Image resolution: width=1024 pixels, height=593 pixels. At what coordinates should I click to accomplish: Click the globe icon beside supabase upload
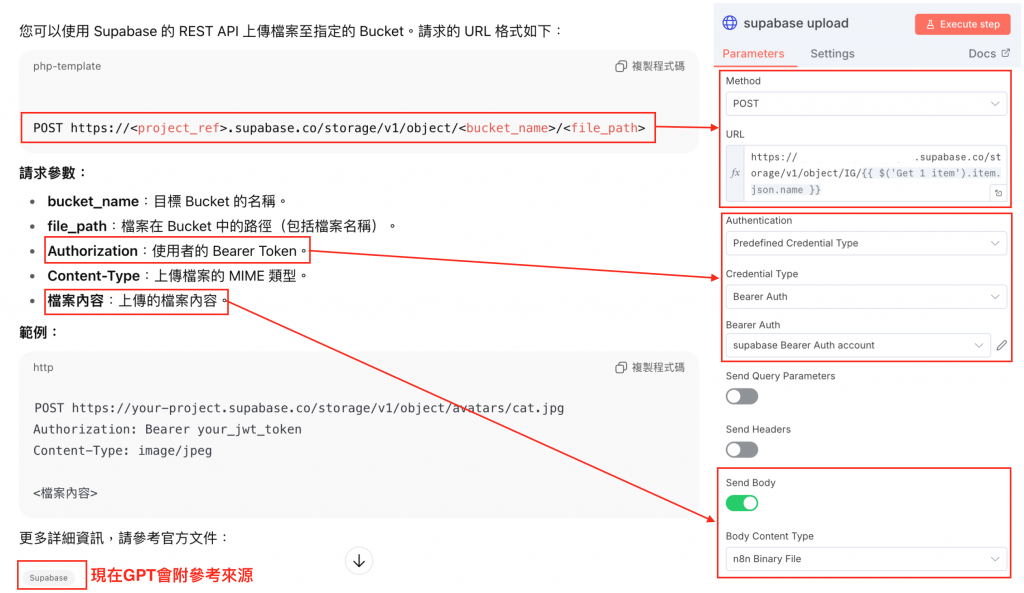729,23
